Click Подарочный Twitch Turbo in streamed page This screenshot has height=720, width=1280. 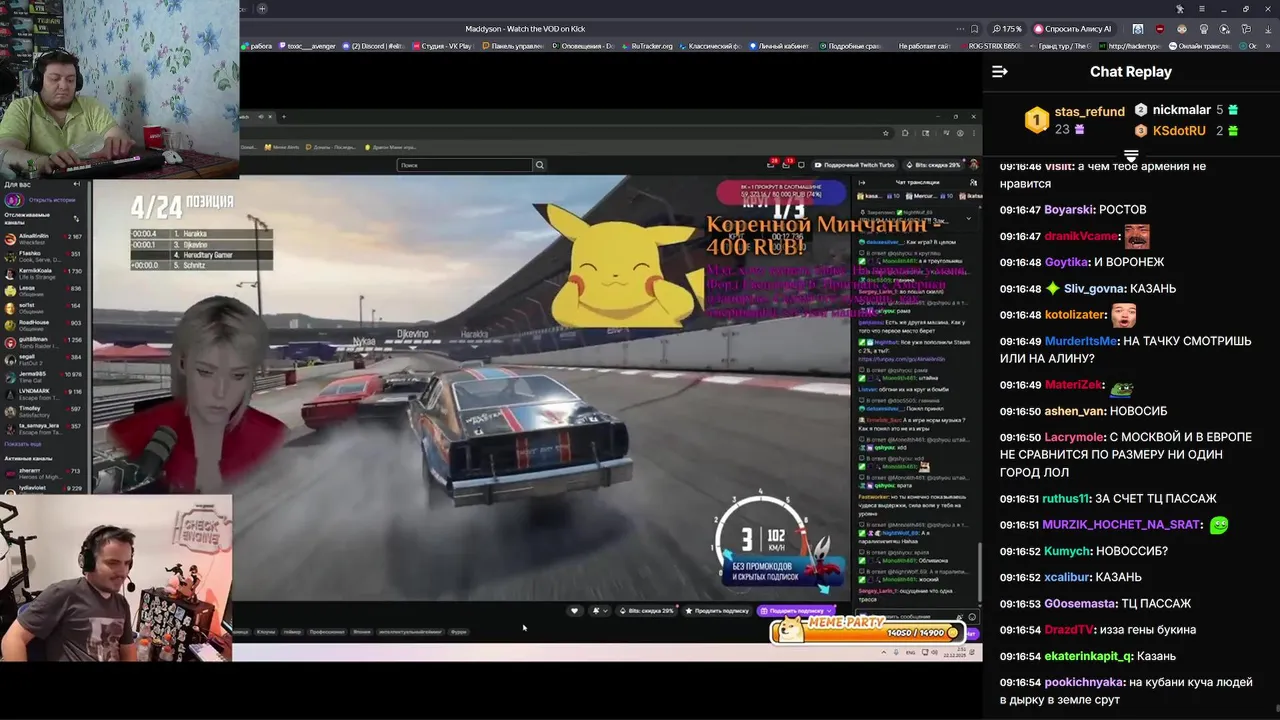(855, 165)
